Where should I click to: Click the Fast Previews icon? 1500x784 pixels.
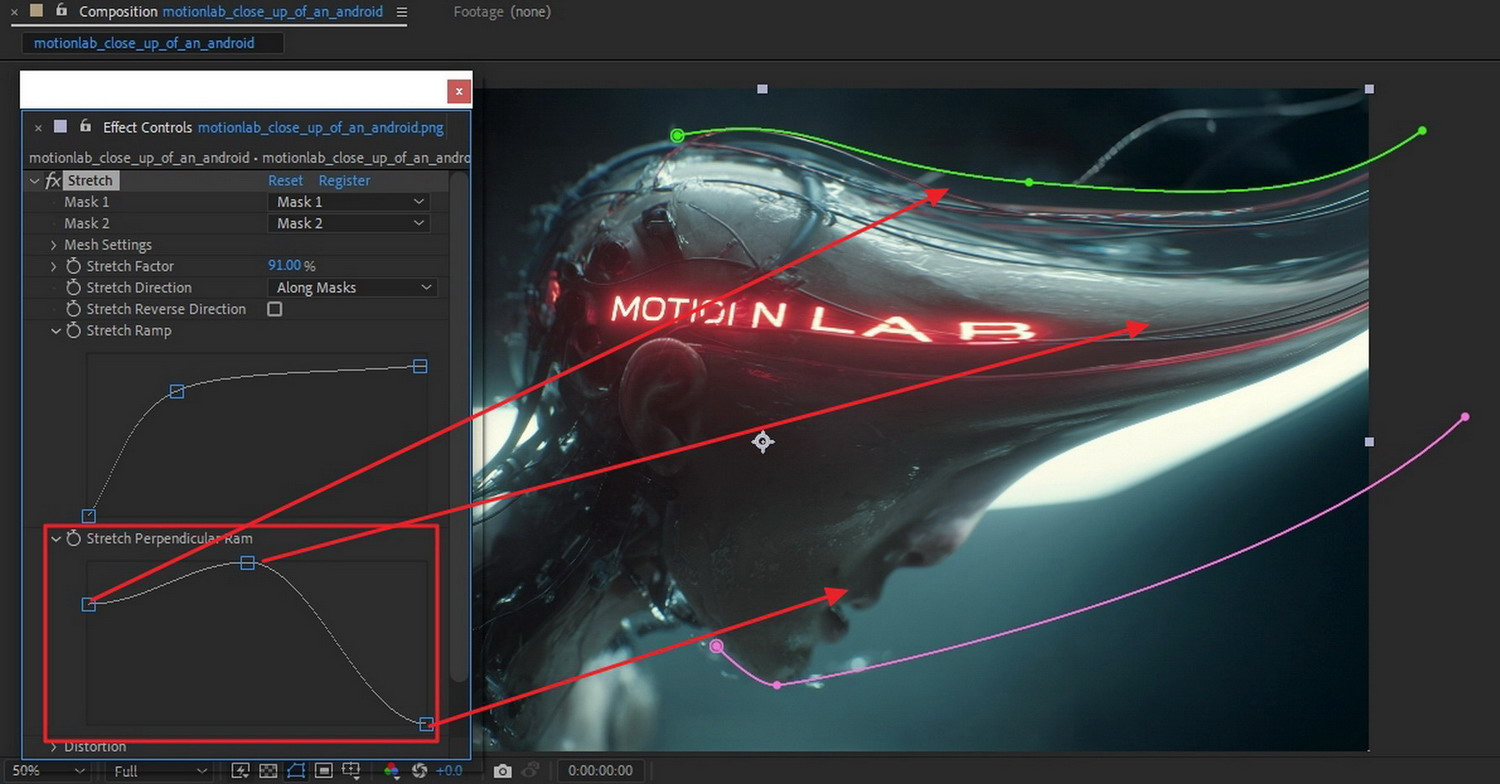pyautogui.click(x=240, y=771)
